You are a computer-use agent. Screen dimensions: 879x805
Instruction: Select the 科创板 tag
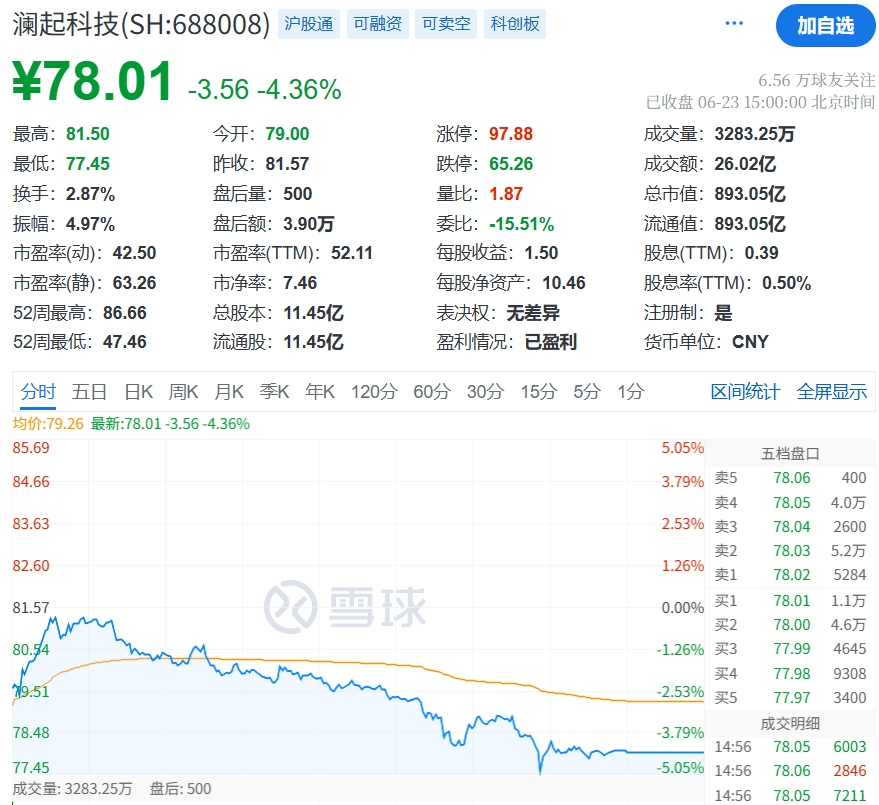[x=515, y=24]
